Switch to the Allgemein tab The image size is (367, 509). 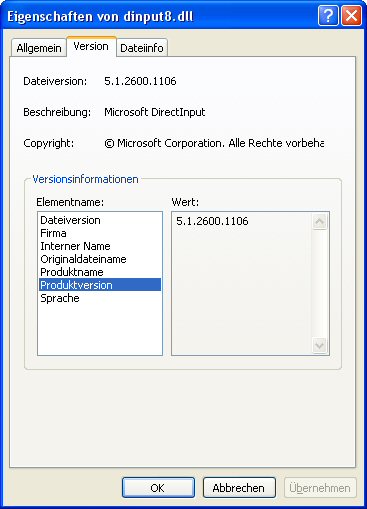(39, 48)
